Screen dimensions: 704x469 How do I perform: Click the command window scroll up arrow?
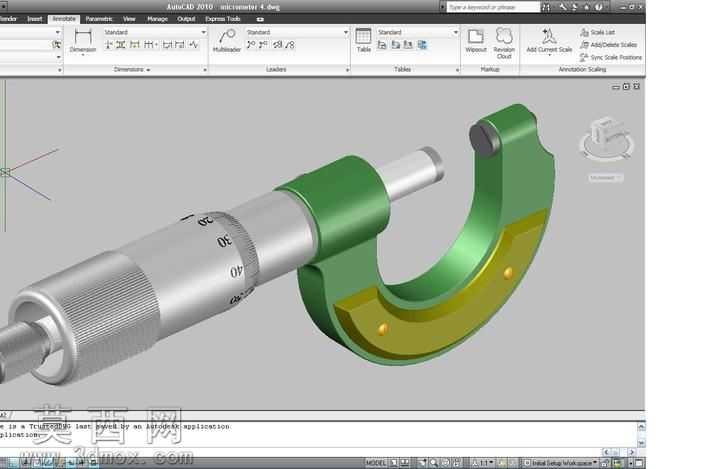[x=642, y=427]
